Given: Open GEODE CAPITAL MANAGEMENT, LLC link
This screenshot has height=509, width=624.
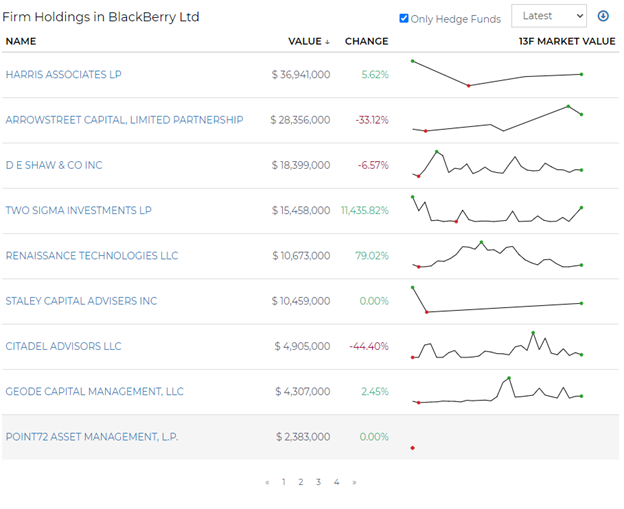Looking at the screenshot, I should [x=94, y=392].
